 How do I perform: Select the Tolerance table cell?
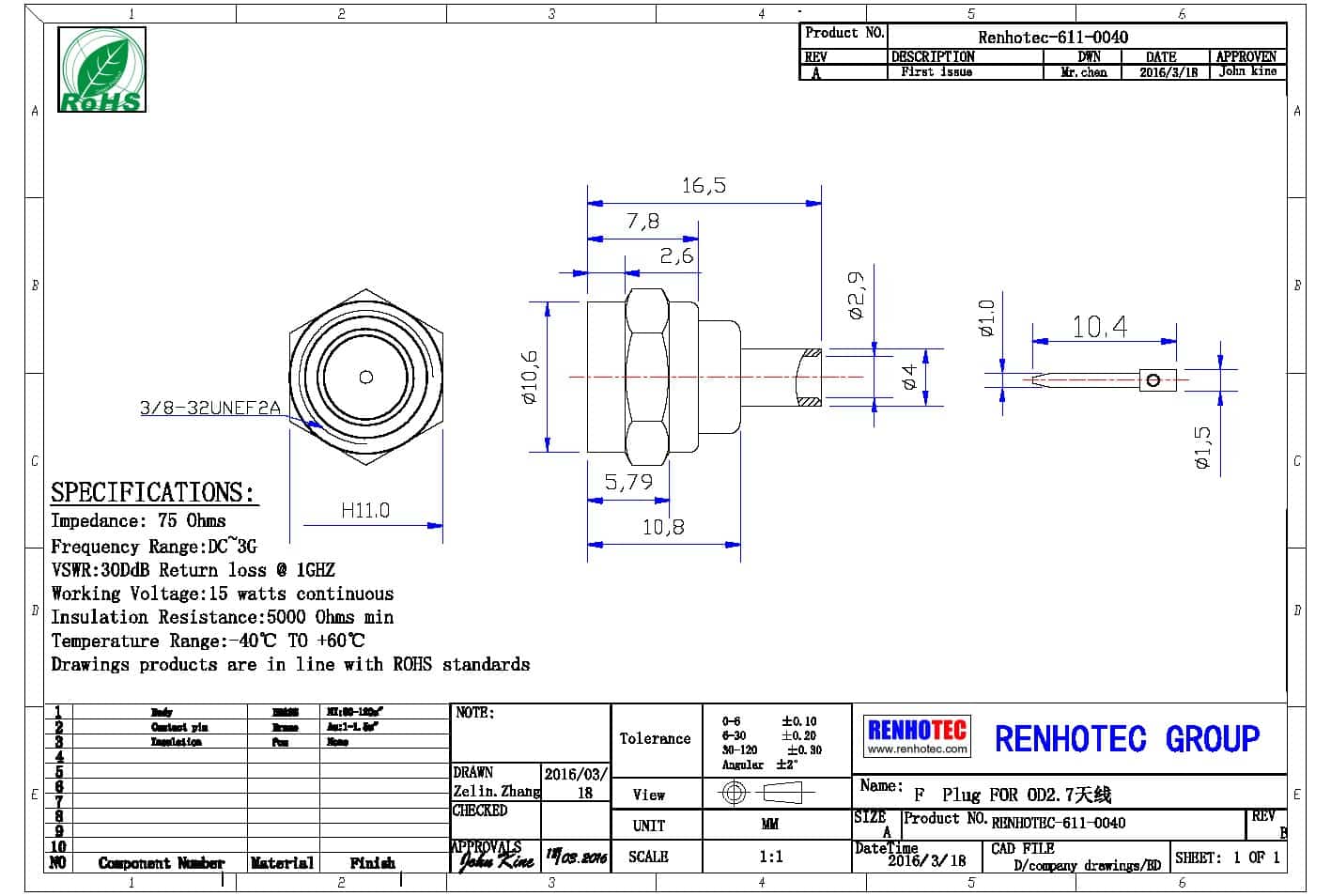coord(655,739)
